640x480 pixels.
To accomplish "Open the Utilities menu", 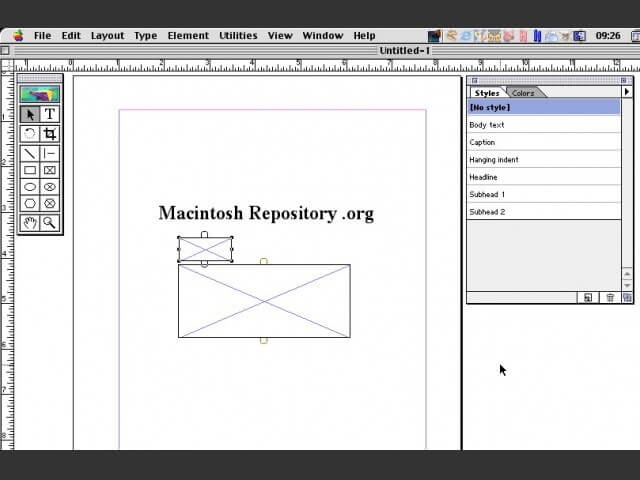I will pos(238,36).
